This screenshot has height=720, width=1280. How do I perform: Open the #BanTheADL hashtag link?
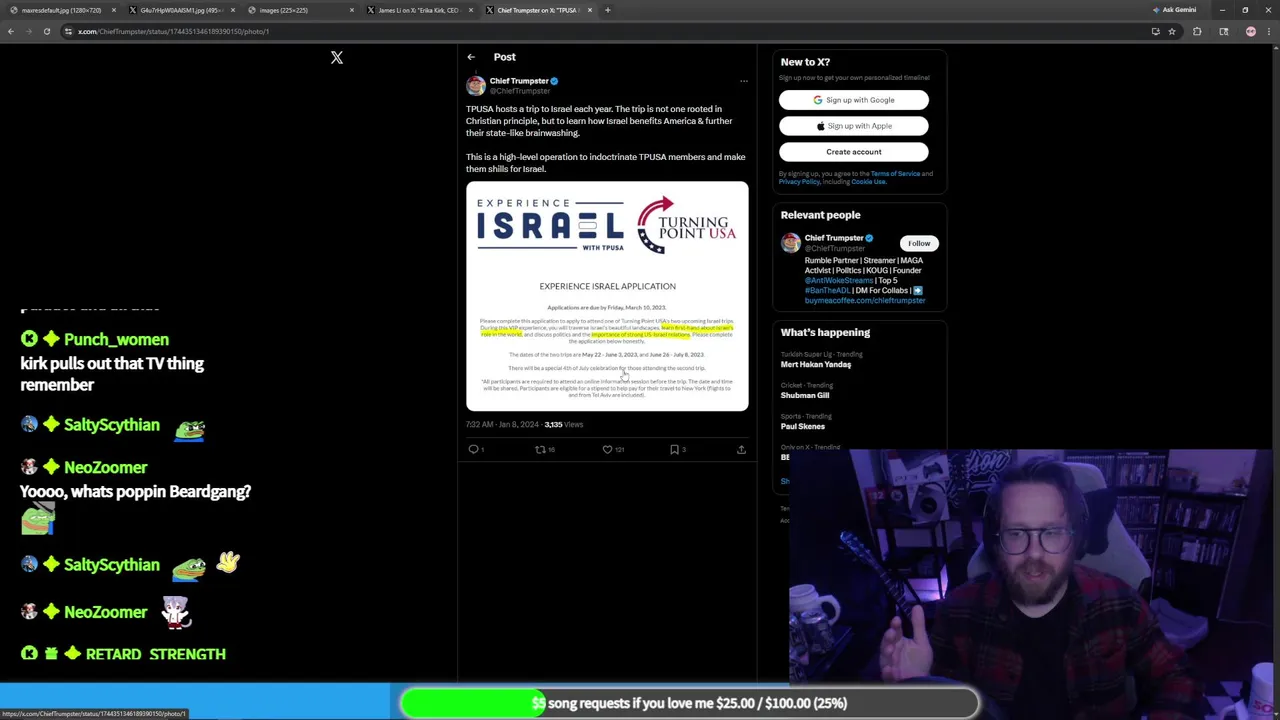pos(828,291)
